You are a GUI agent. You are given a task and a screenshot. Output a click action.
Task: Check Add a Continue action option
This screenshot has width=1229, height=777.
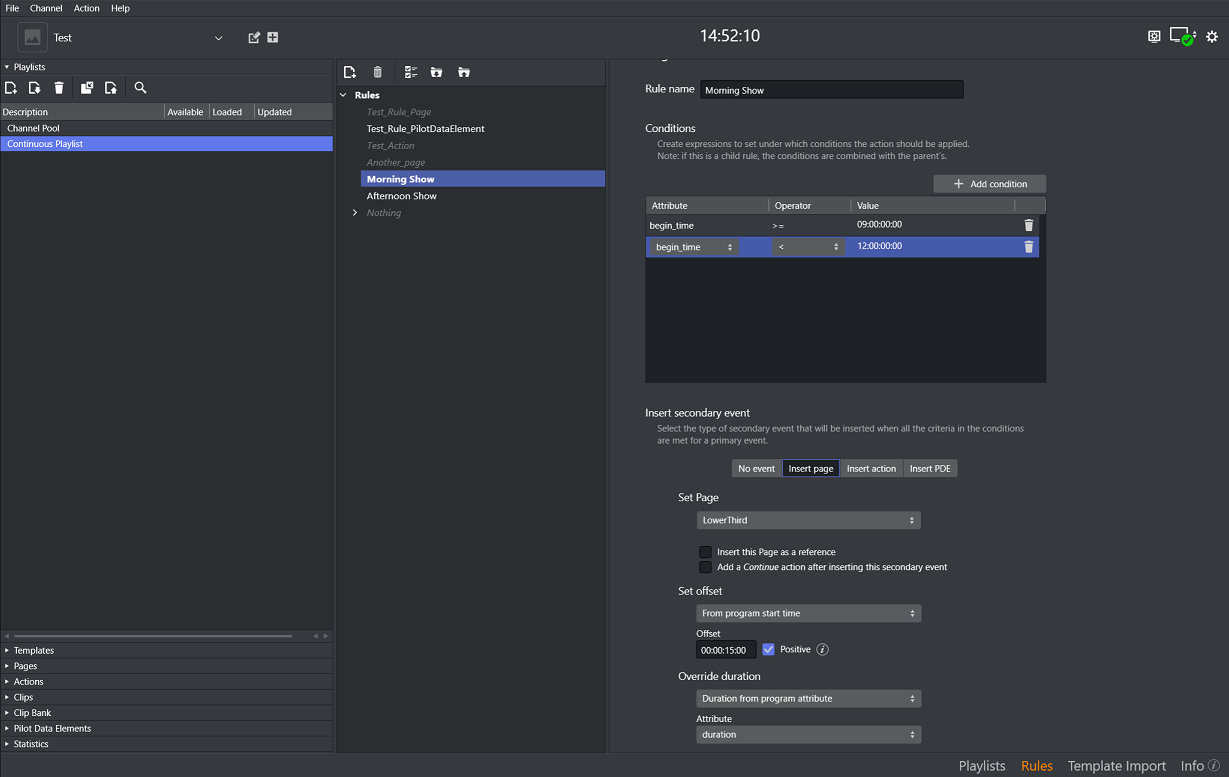(705, 567)
